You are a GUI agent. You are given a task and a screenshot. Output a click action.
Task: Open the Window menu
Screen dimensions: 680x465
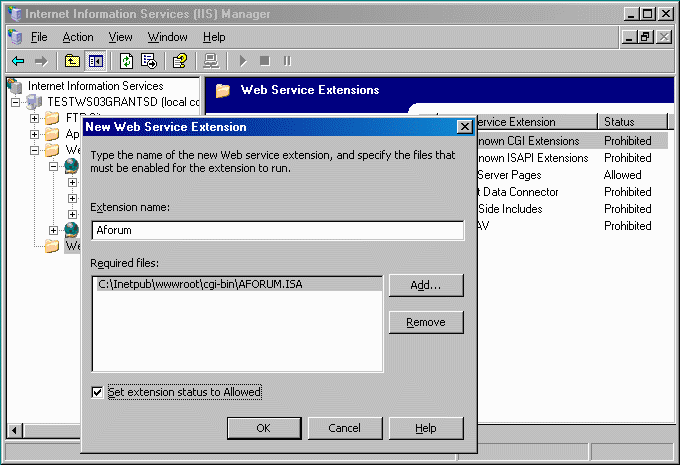coord(167,37)
